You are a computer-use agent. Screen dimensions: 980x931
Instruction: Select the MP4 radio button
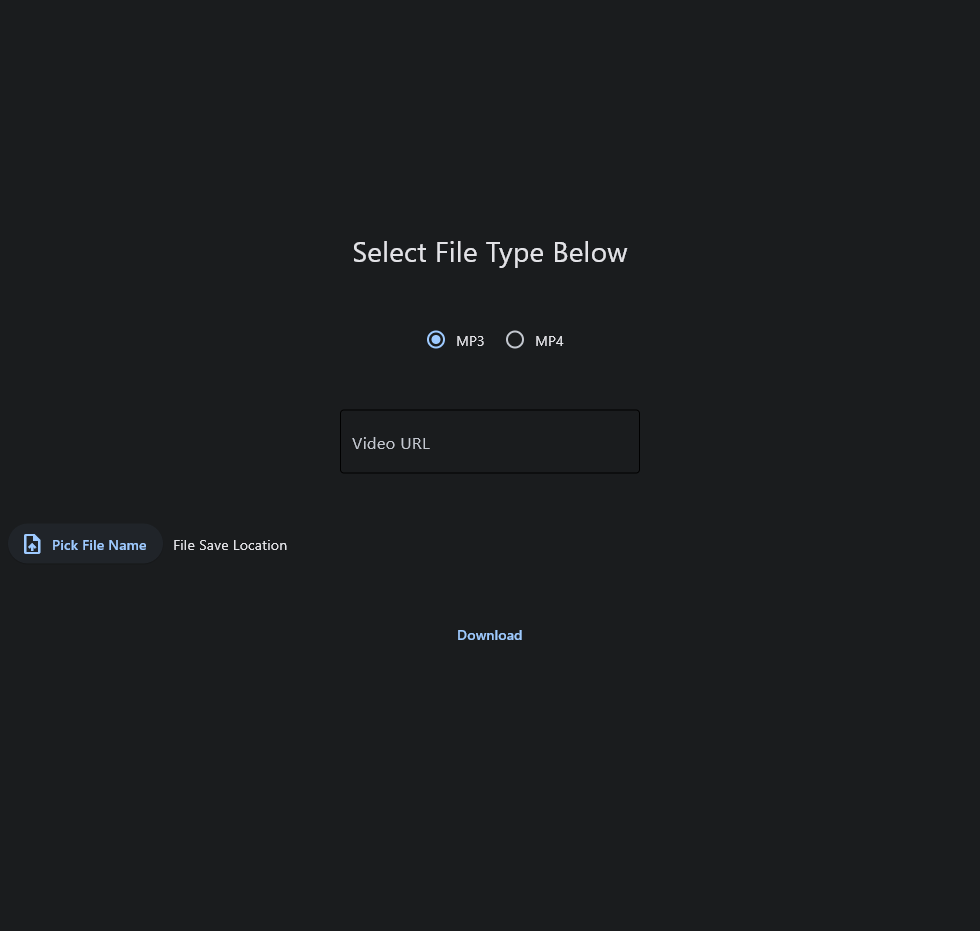(515, 340)
